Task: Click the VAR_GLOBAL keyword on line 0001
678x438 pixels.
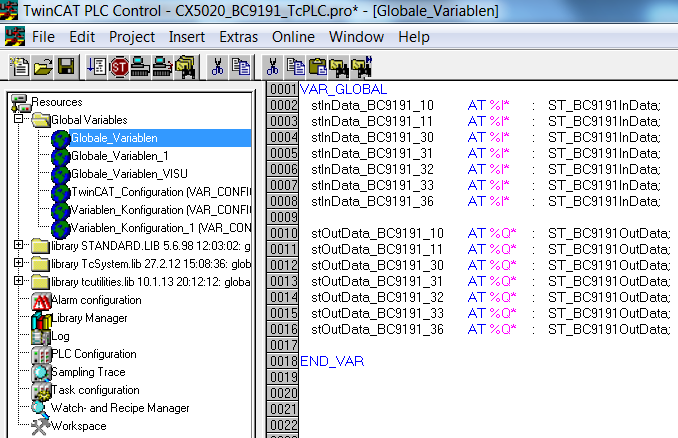Action: pyautogui.click(x=343, y=90)
